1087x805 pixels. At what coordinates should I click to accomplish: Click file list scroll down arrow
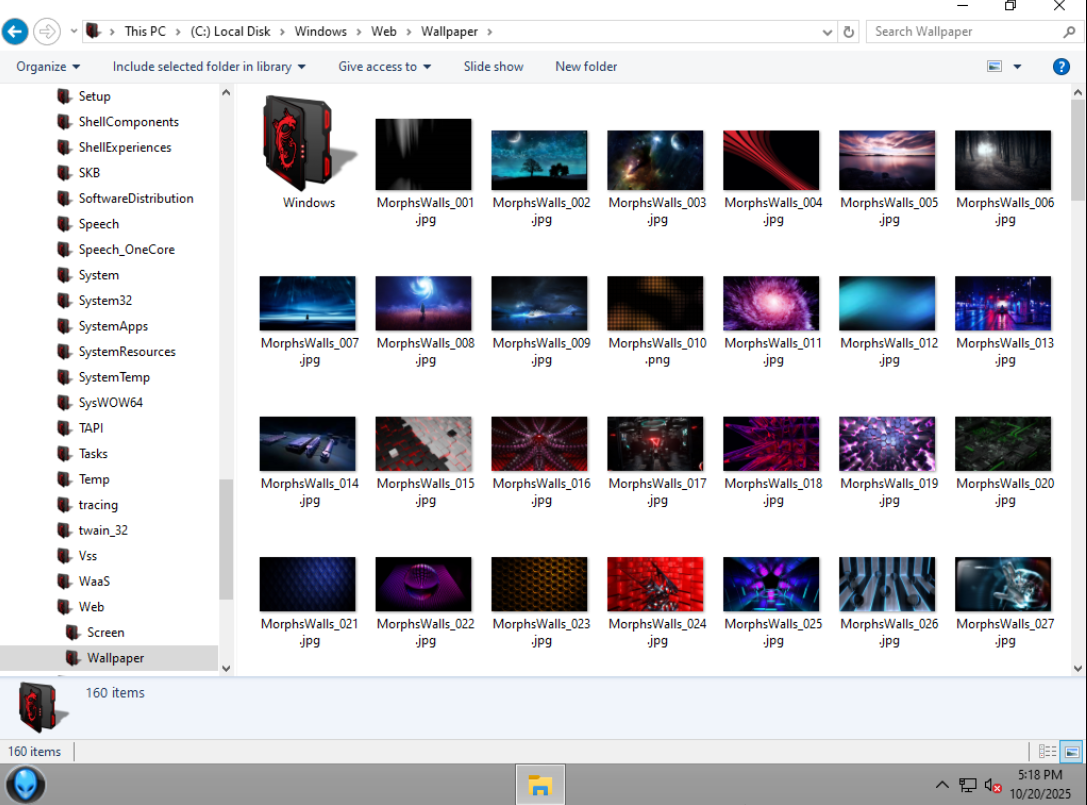(1078, 668)
